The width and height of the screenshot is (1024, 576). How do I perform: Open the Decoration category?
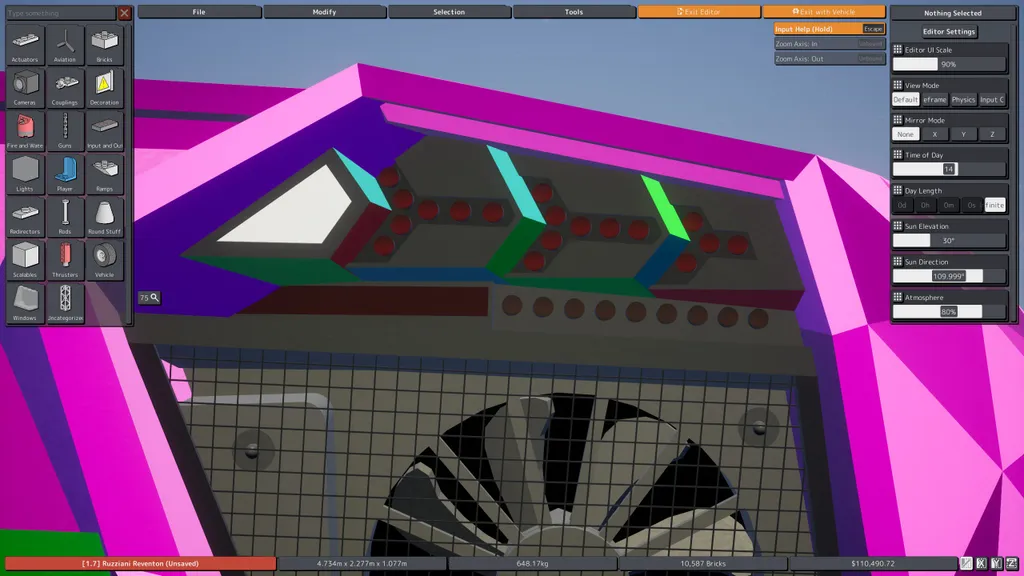point(104,88)
